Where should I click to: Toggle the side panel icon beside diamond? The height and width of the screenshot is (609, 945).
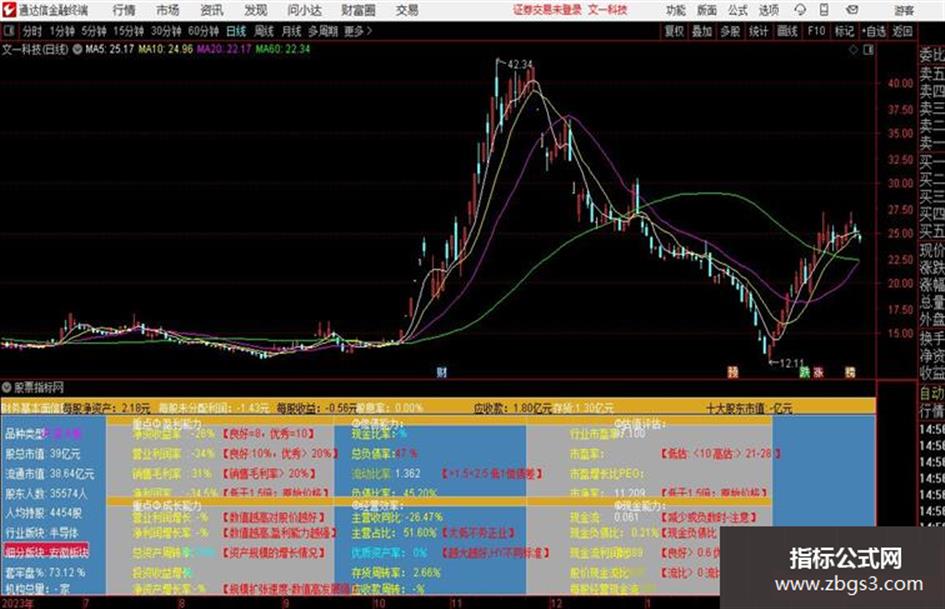868,50
